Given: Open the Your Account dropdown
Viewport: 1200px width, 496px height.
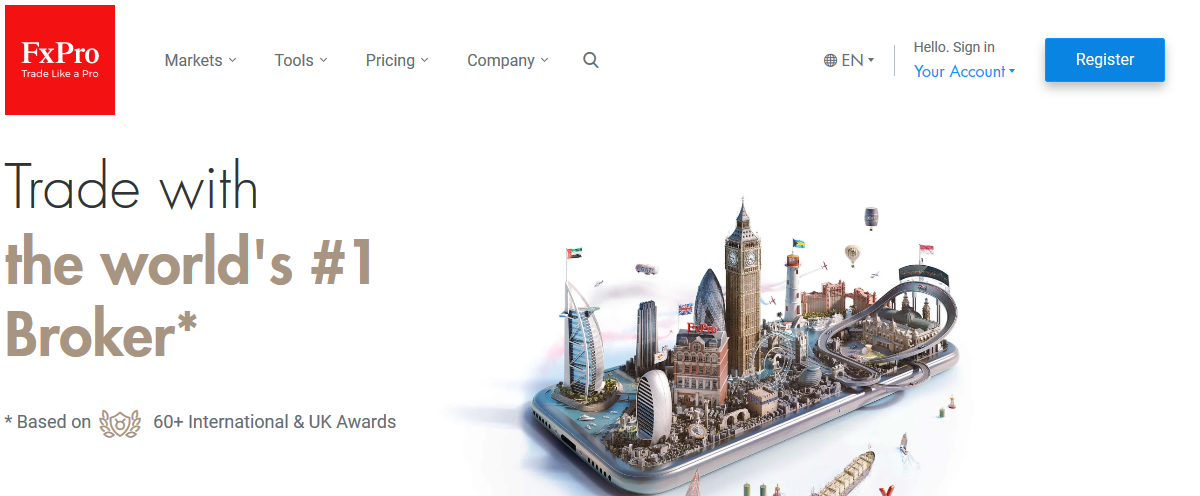Looking at the screenshot, I should click(964, 71).
